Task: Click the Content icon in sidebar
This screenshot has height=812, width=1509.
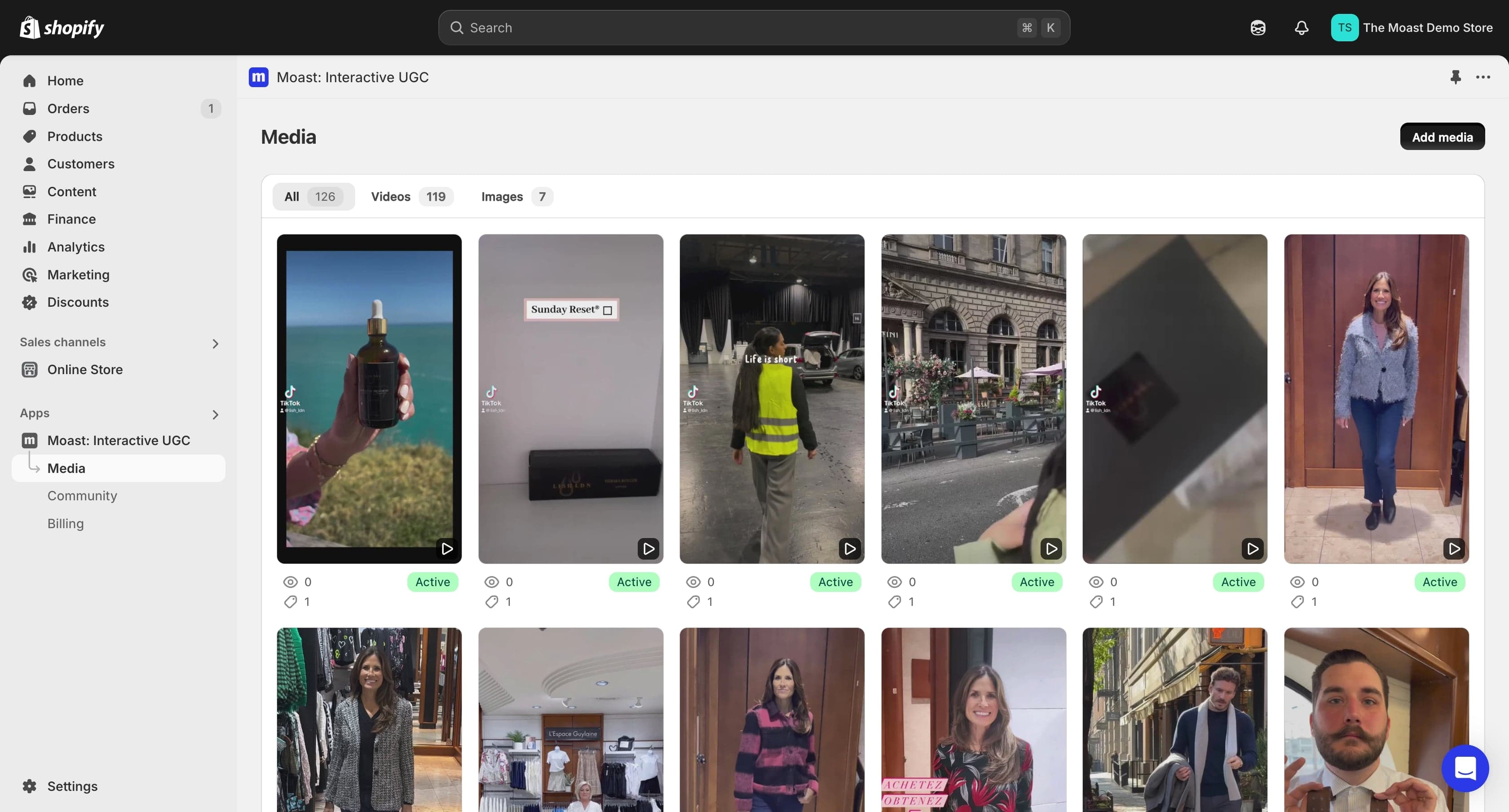Action: coord(29,192)
